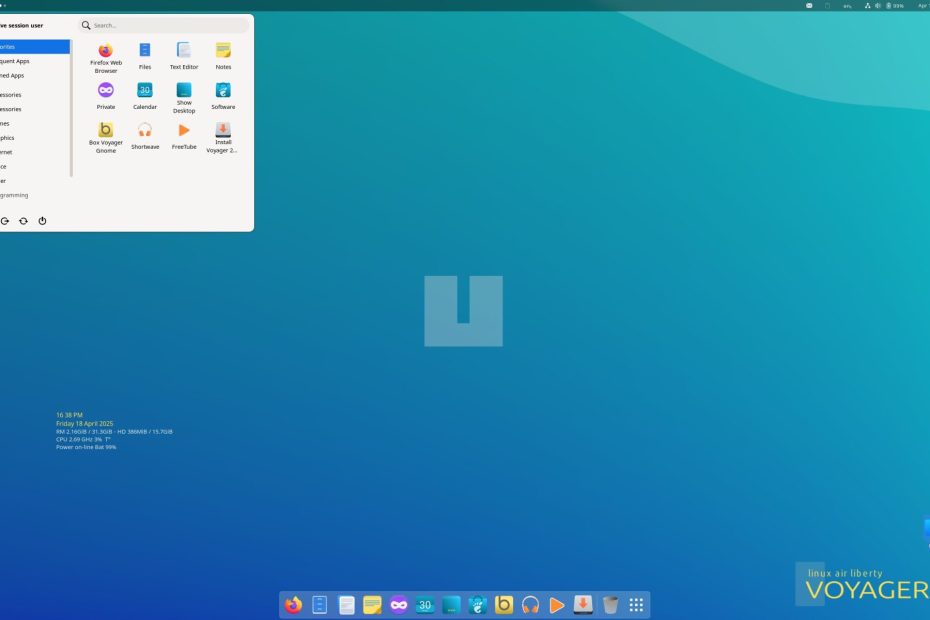This screenshot has height=620, width=930.
Task: Launch FreeTube from the dock play icon
Action: pos(556,605)
